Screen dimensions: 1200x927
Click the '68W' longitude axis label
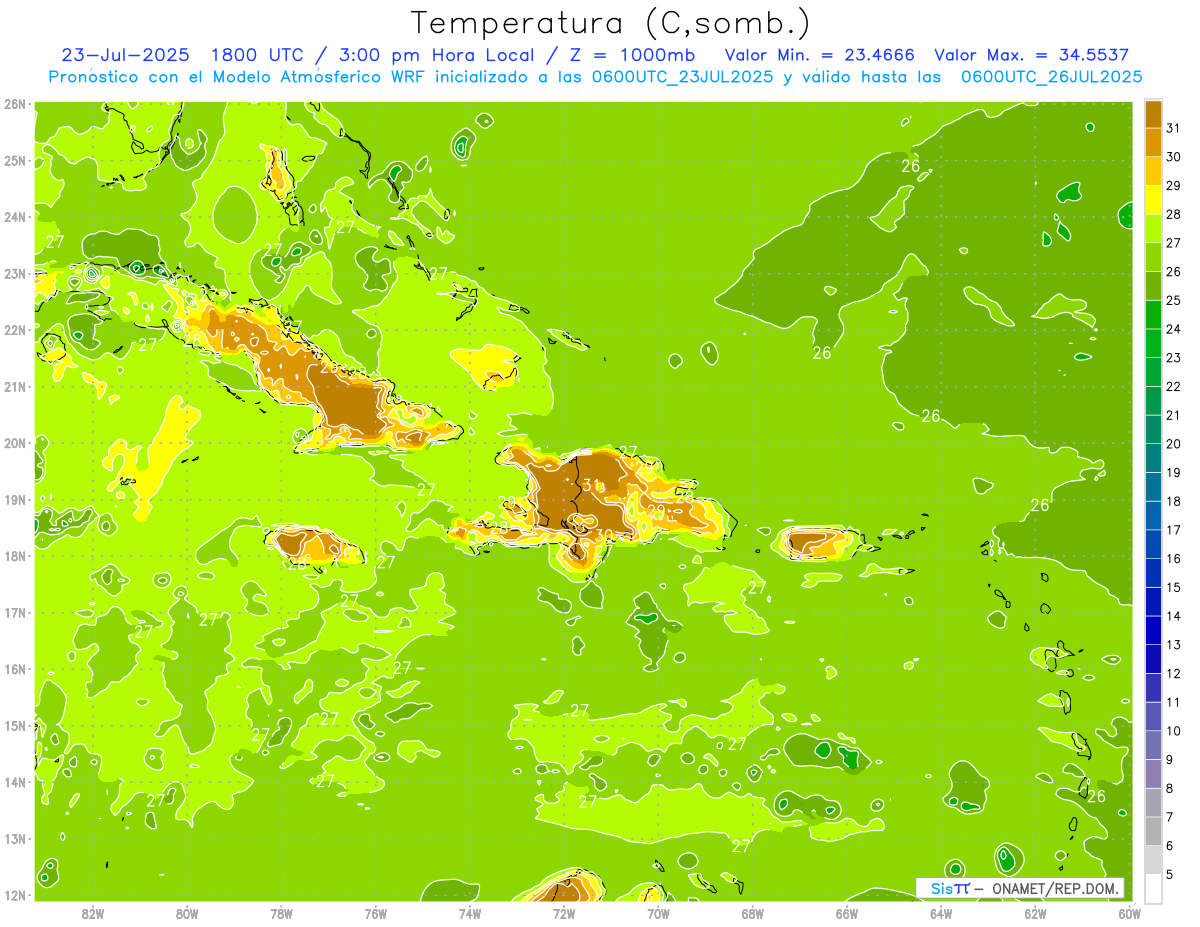click(753, 912)
